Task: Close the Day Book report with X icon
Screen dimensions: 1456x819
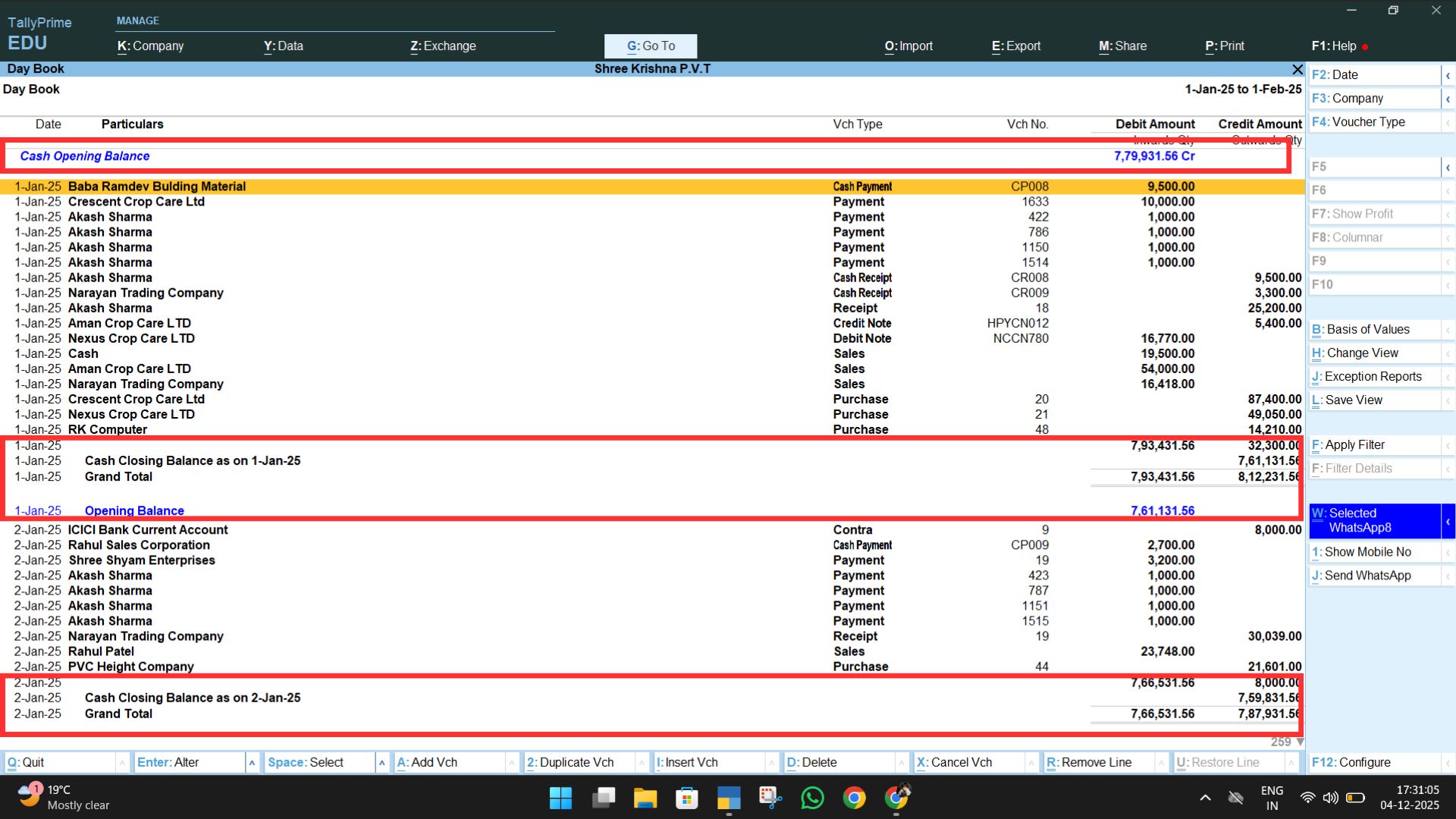Action: point(1297,69)
